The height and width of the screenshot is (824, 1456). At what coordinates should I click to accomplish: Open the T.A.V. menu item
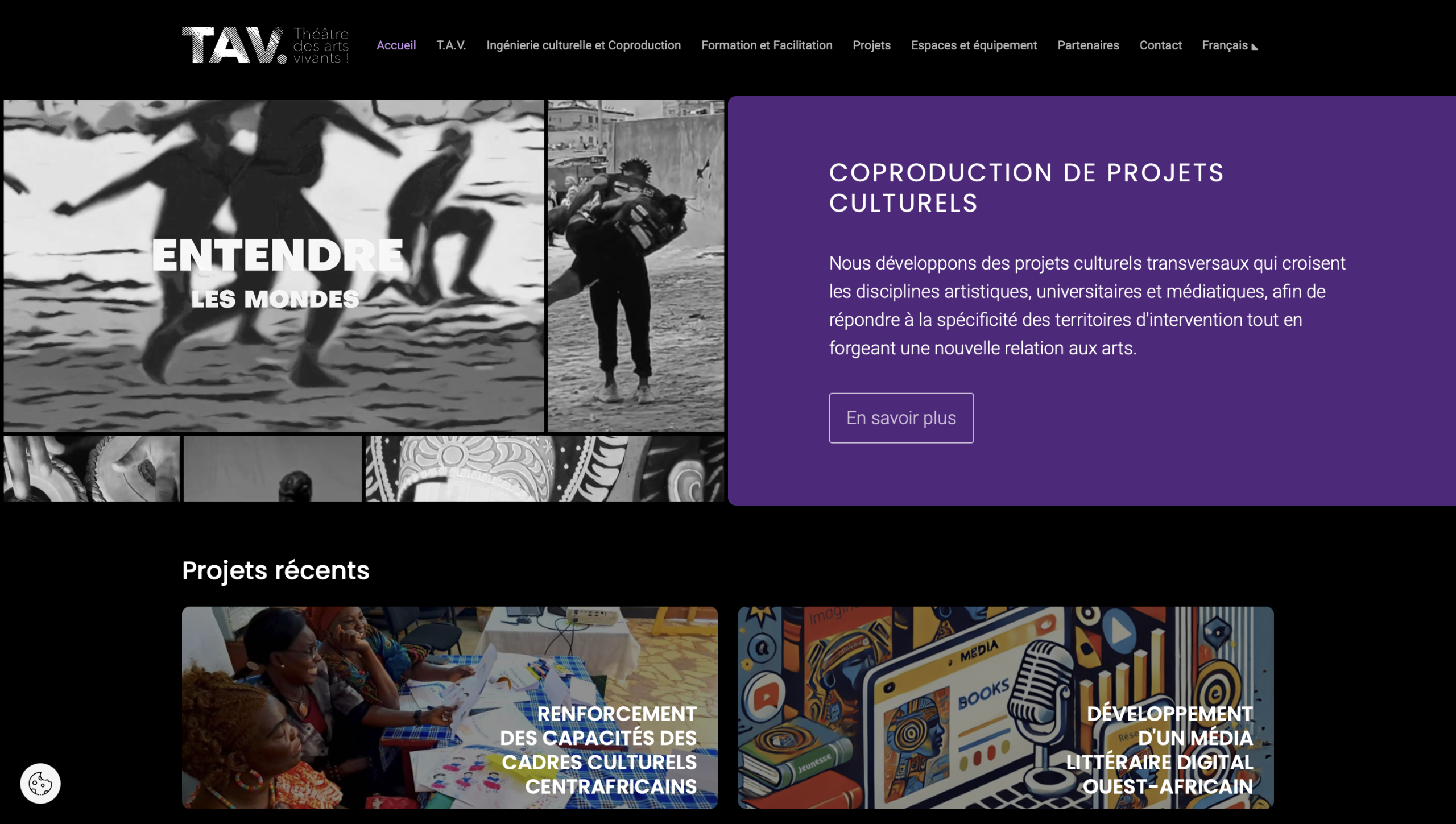(451, 45)
